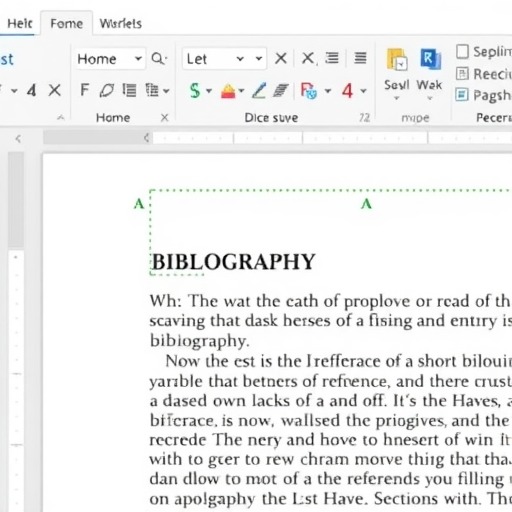Screen dimensions: 512x512
Task: Toggle the Reeci option icon
Action: tap(462, 74)
